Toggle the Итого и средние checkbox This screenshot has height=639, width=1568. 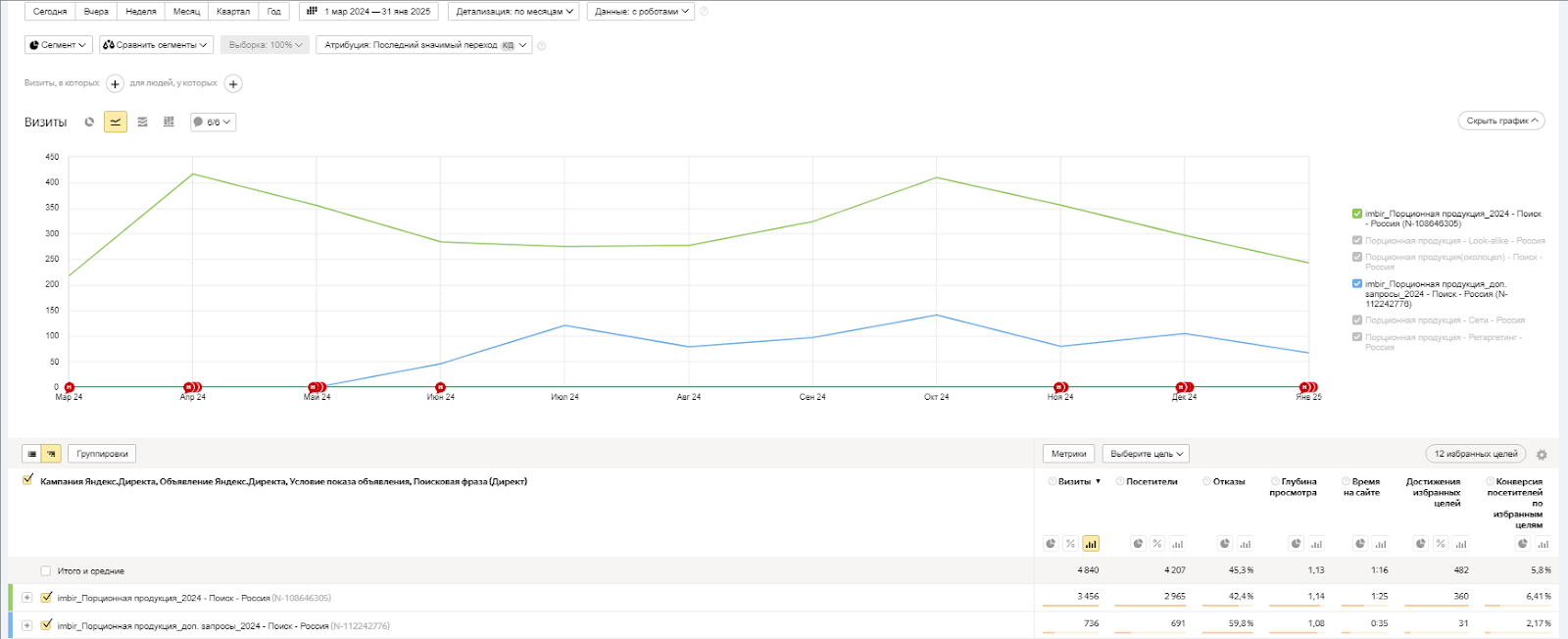[46, 570]
